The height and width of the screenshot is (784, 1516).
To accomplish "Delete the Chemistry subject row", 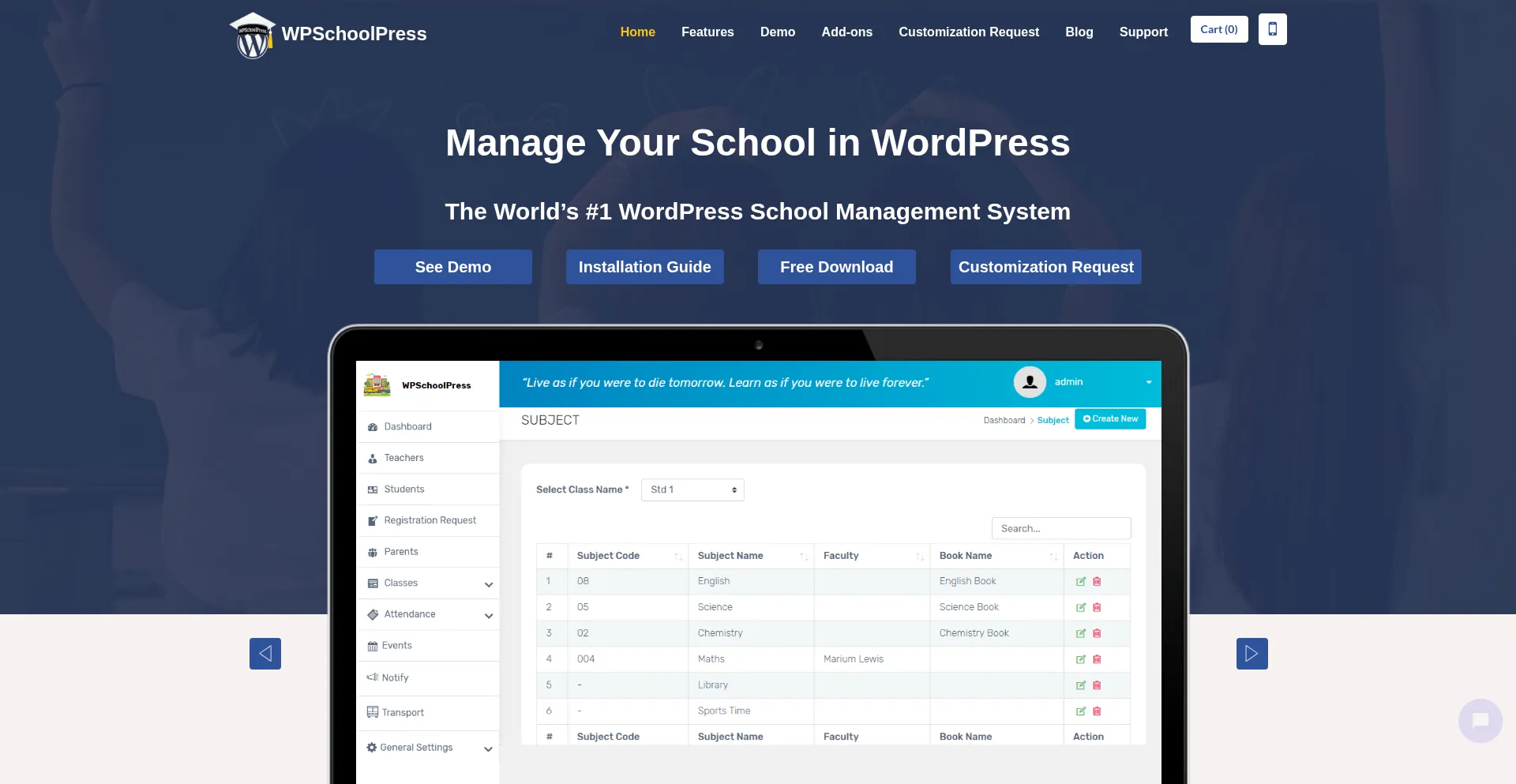I will point(1097,633).
